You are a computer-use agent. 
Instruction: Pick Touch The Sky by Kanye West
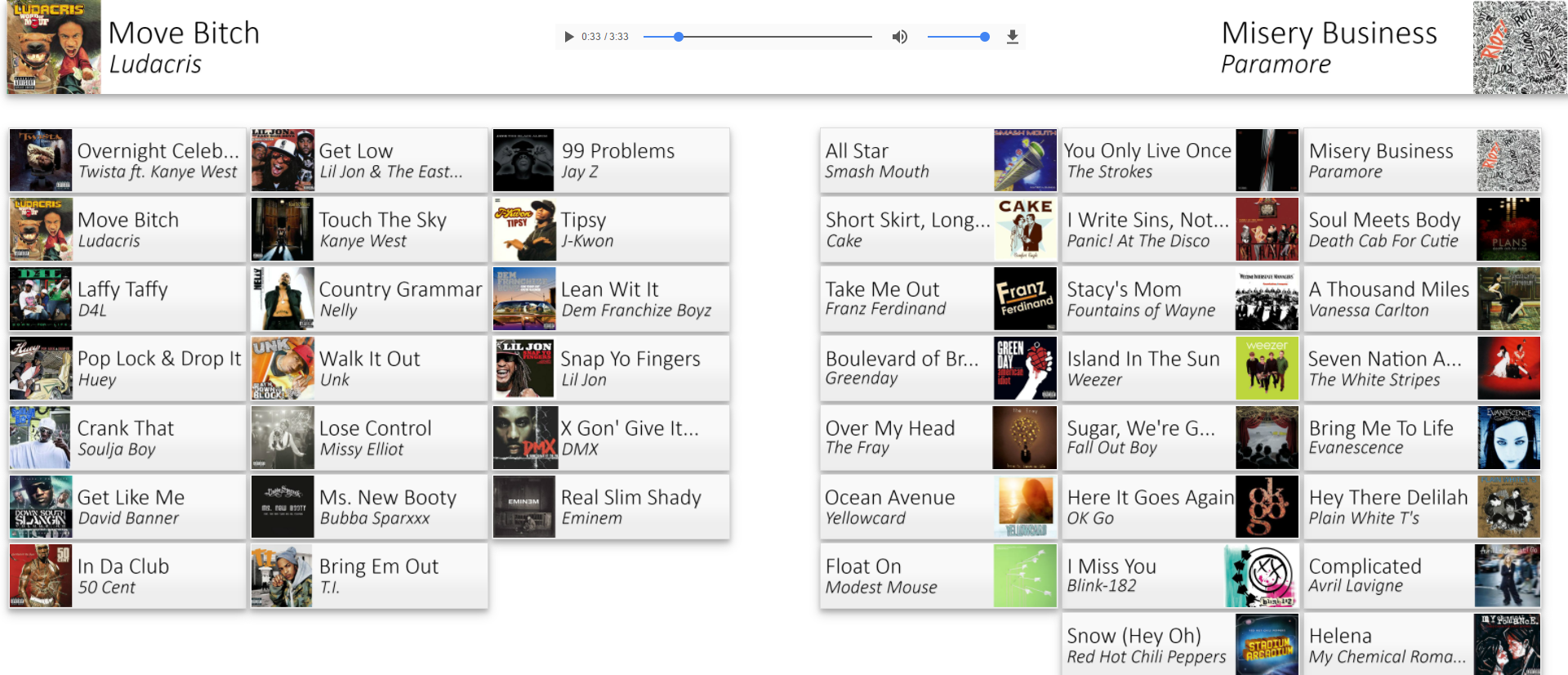(x=369, y=230)
